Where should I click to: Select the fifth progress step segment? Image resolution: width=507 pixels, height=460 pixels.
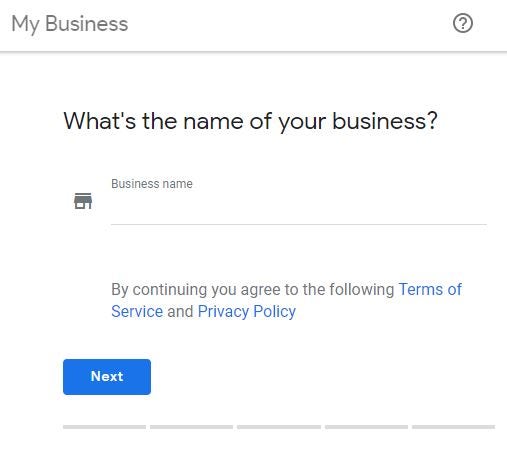(x=453, y=427)
